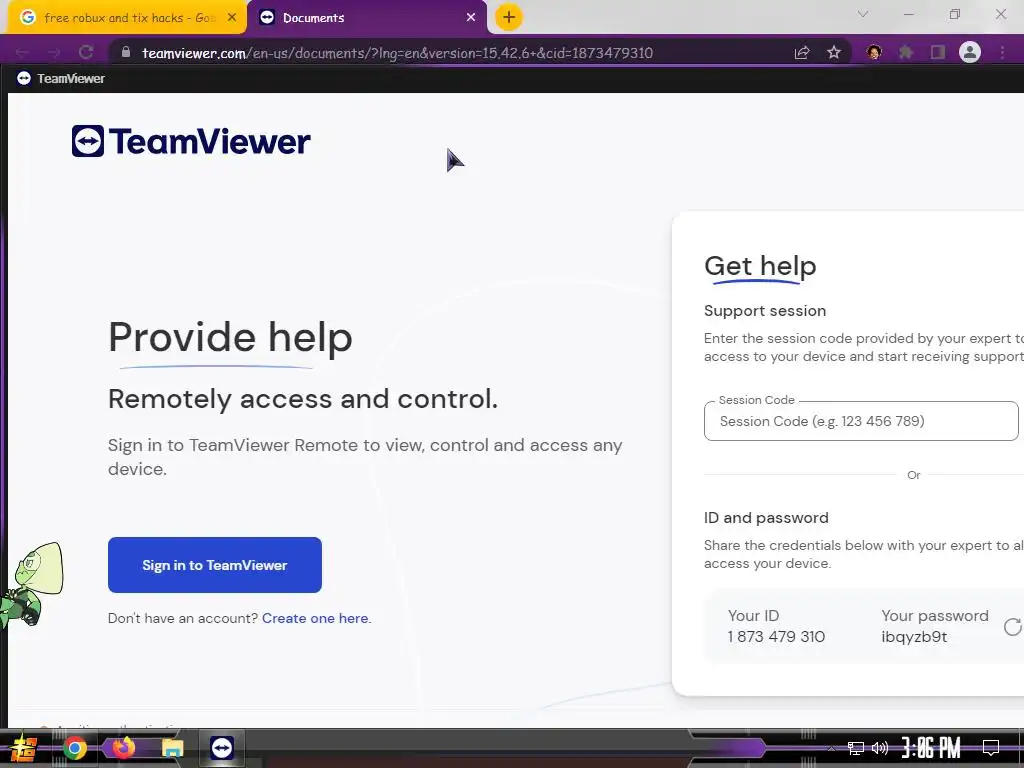Go forward to the next page
Viewport: 1024px width, 768px height.
54,53
